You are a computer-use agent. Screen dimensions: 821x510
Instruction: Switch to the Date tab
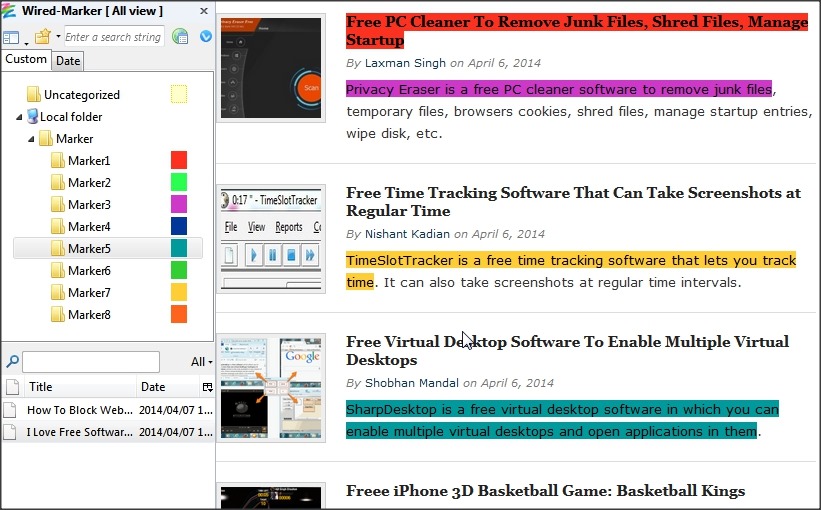click(x=68, y=61)
